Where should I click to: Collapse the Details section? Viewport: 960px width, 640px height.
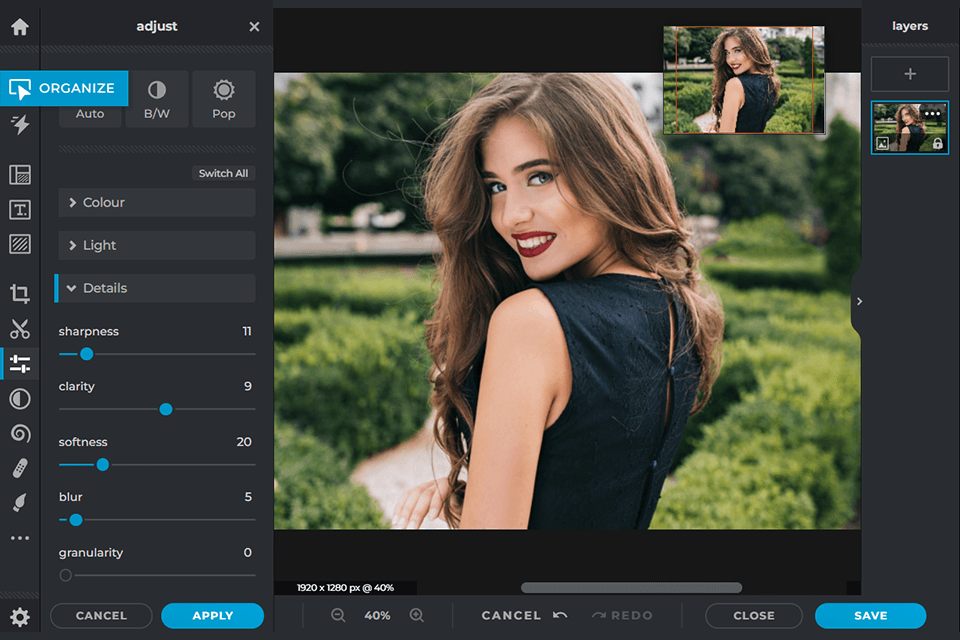157,288
